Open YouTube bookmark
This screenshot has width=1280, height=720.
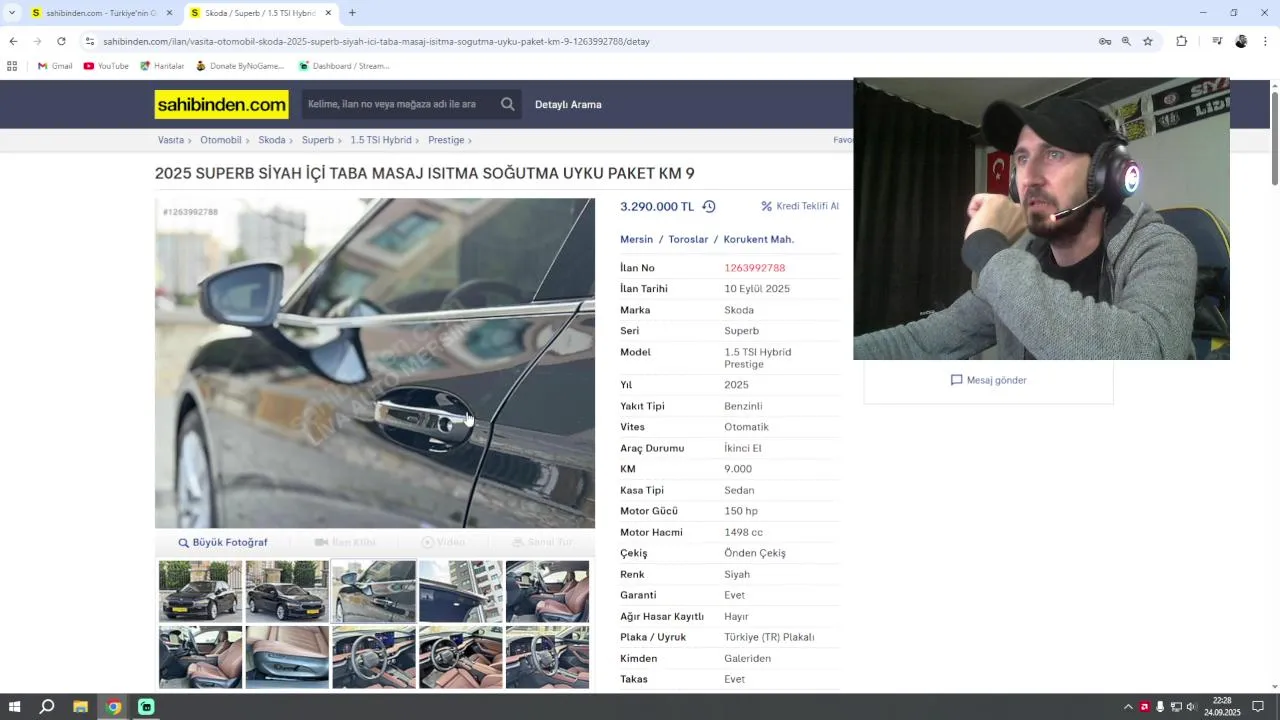106,66
